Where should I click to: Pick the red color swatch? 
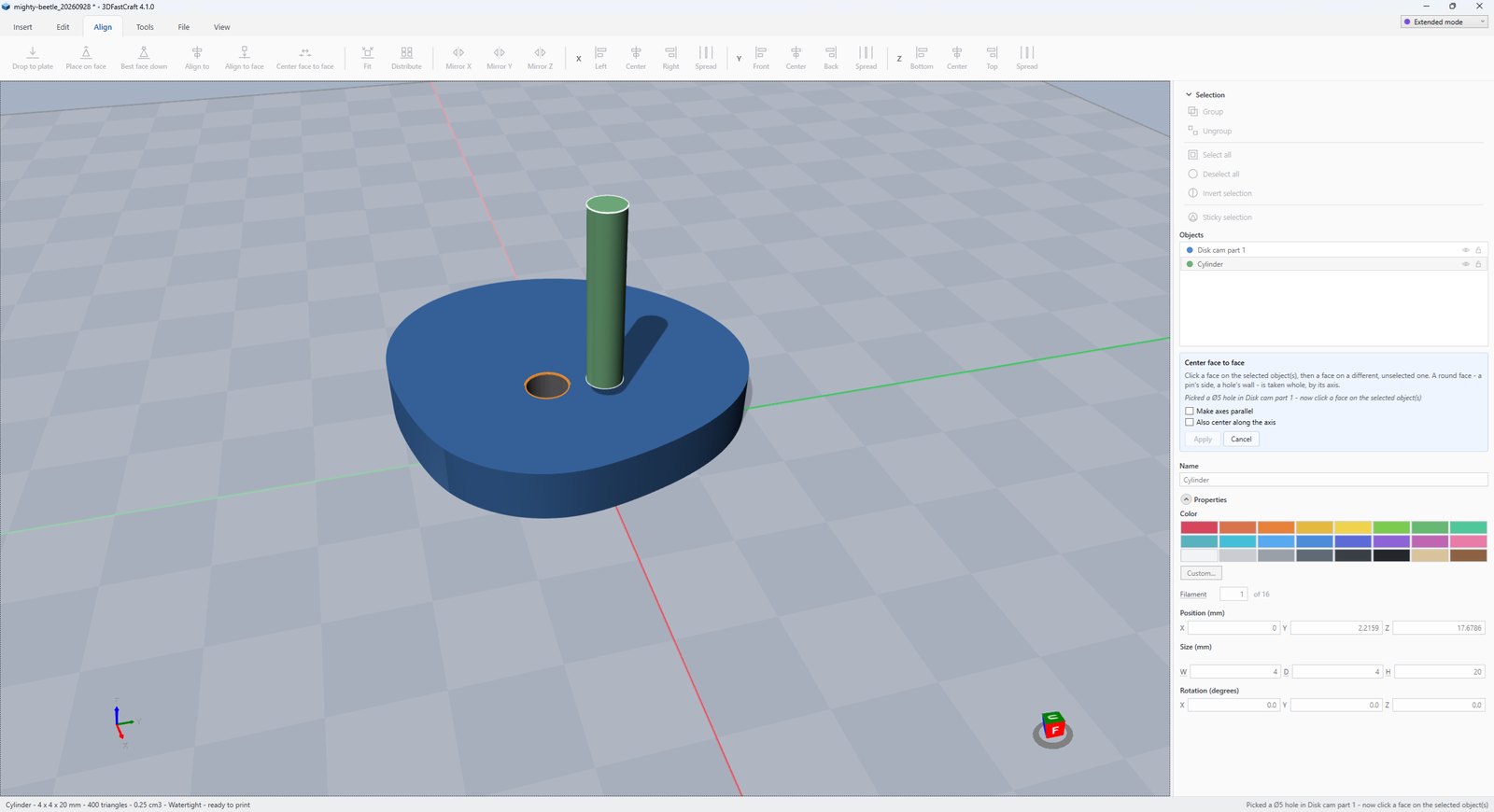1199,527
